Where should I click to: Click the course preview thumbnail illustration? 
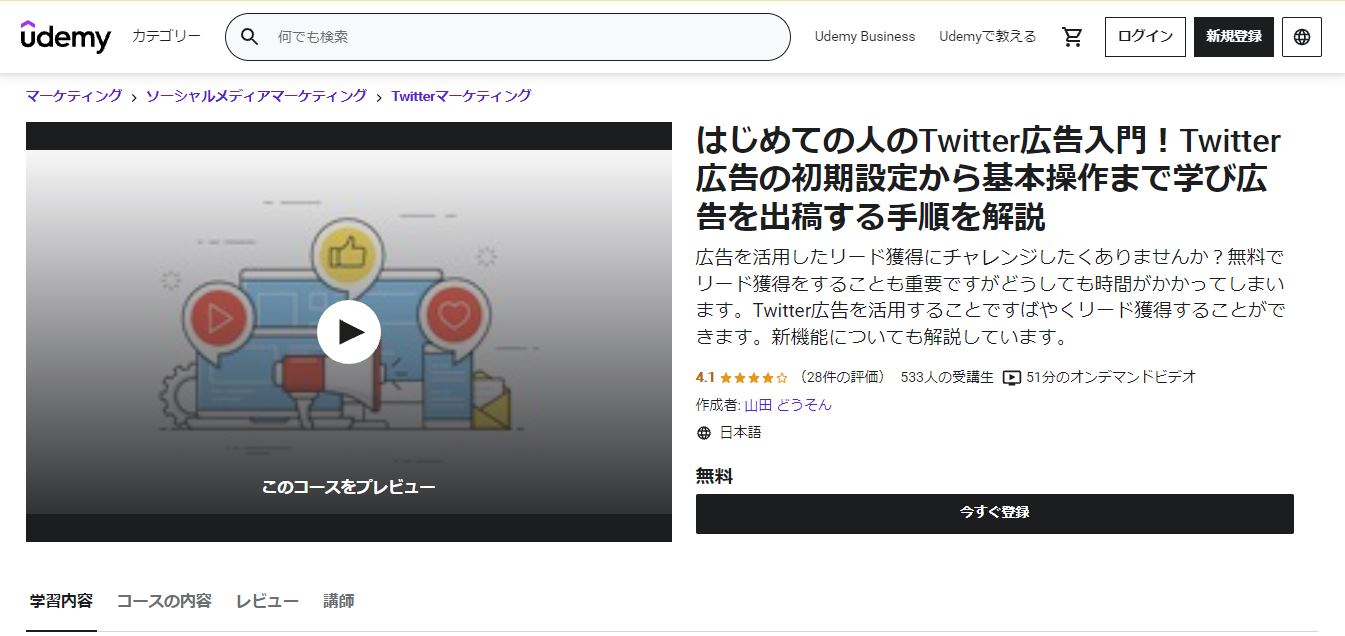(349, 332)
